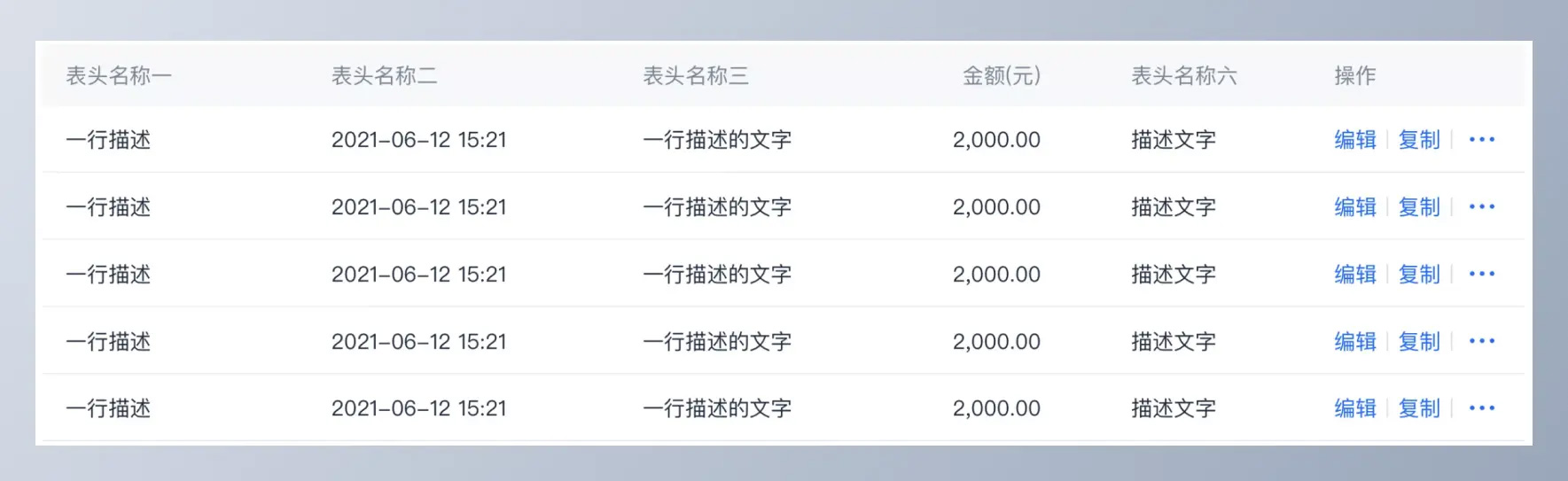The height and width of the screenshot is (481, 1568).
Task: Open the more-actions ellipsis in fourth row
Action: click(x=1481, y=342)
